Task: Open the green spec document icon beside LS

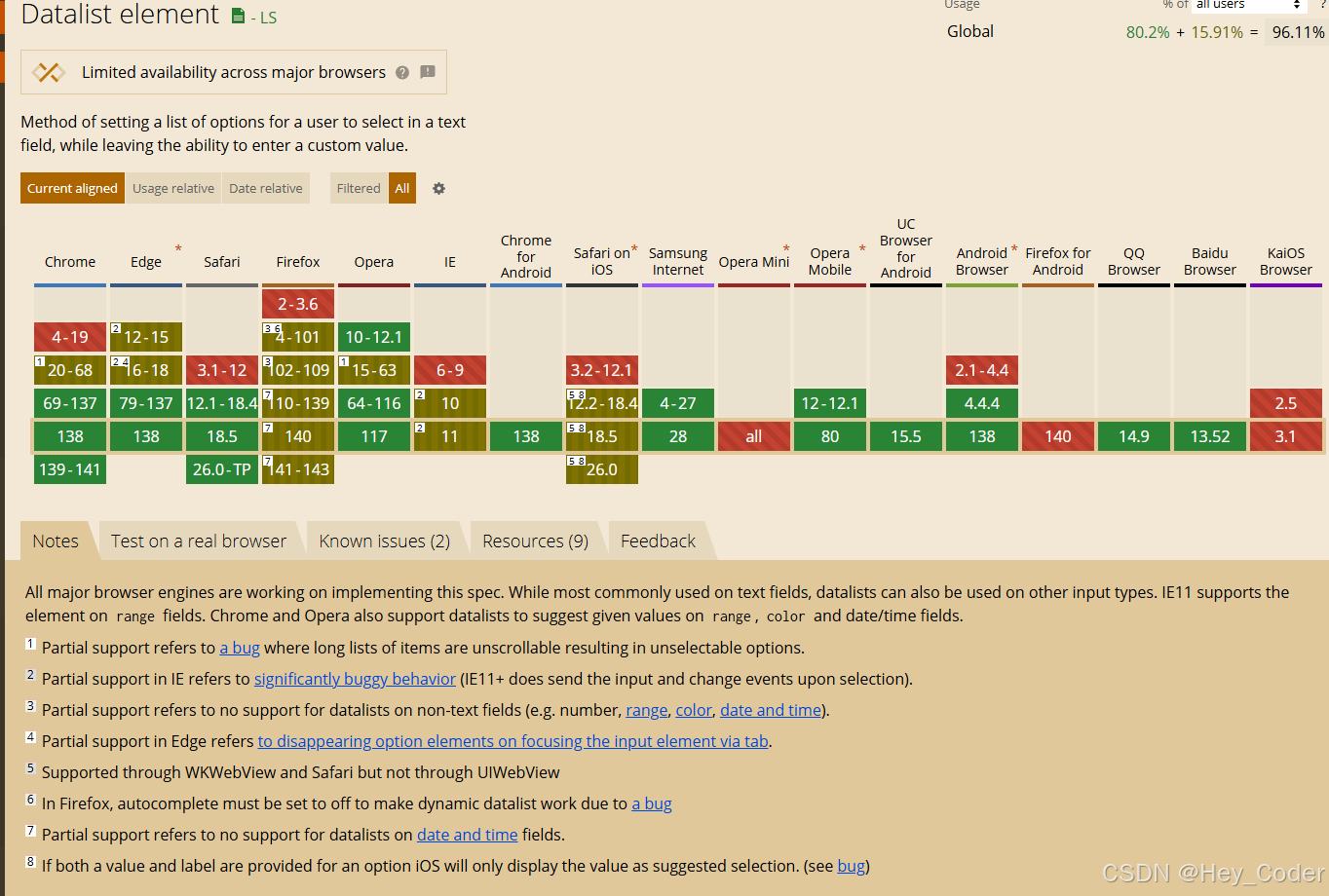Action: (x=239, y=16)
